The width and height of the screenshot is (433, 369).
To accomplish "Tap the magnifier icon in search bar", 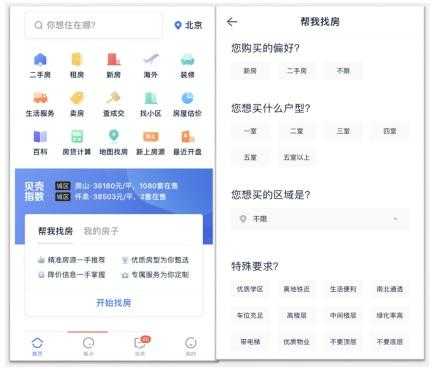I will 38,25.
